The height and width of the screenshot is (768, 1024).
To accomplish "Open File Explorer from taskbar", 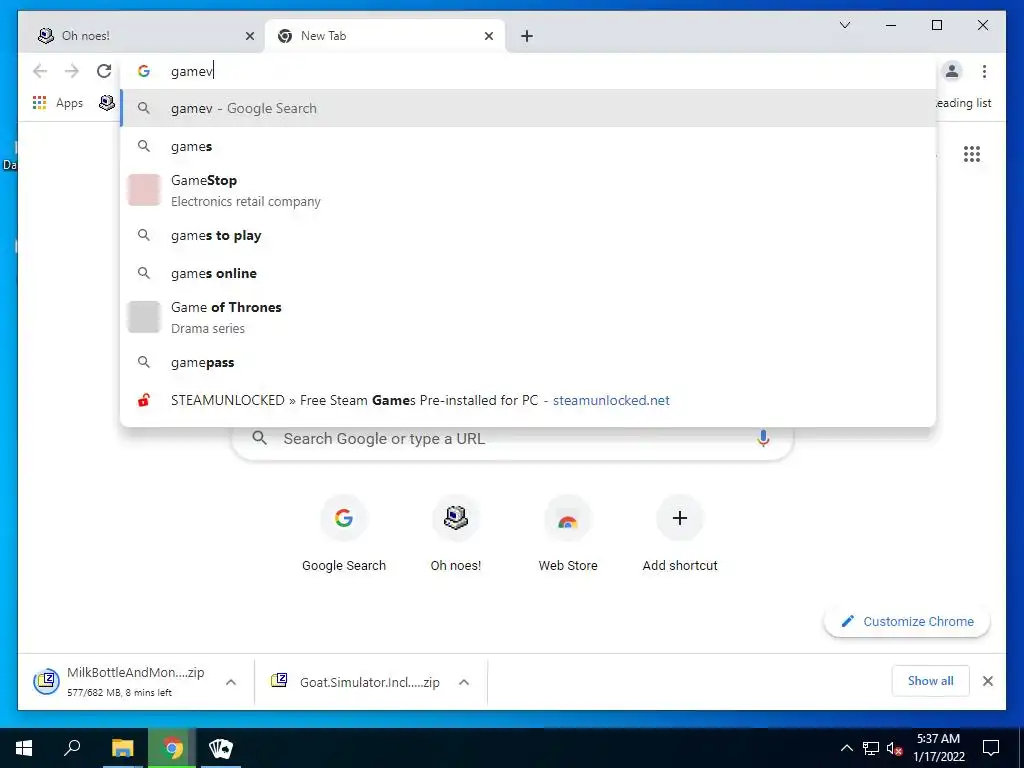I will (122, 748).
